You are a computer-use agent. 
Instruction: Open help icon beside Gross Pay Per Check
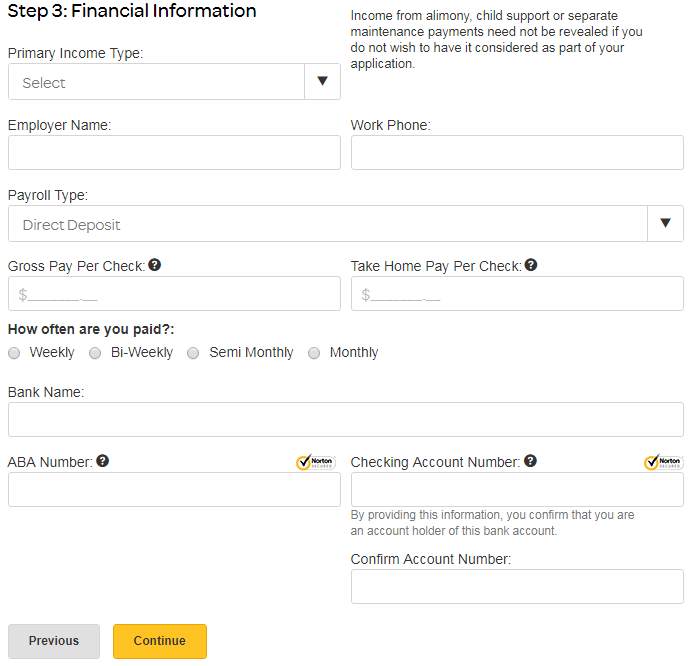154,265
